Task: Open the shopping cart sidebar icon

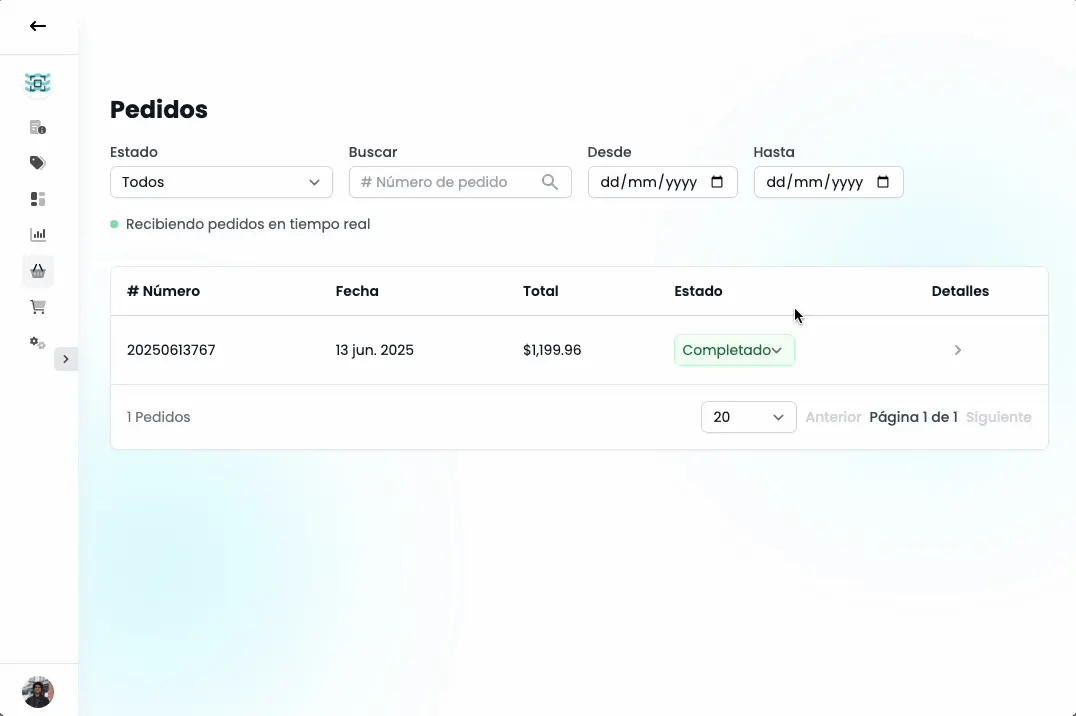Action: click(37, 307)
